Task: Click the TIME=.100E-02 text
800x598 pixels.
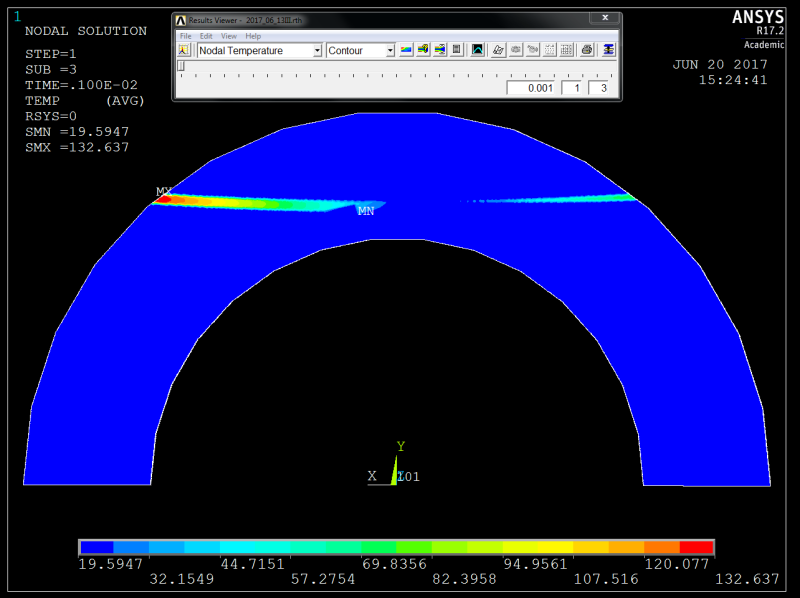Action: coord(82,85)
